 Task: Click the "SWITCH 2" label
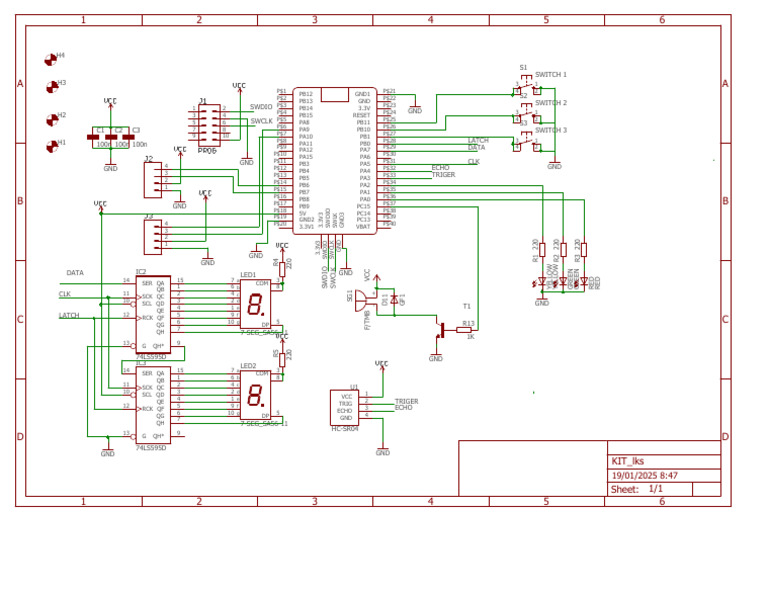[x=551, y=103]
